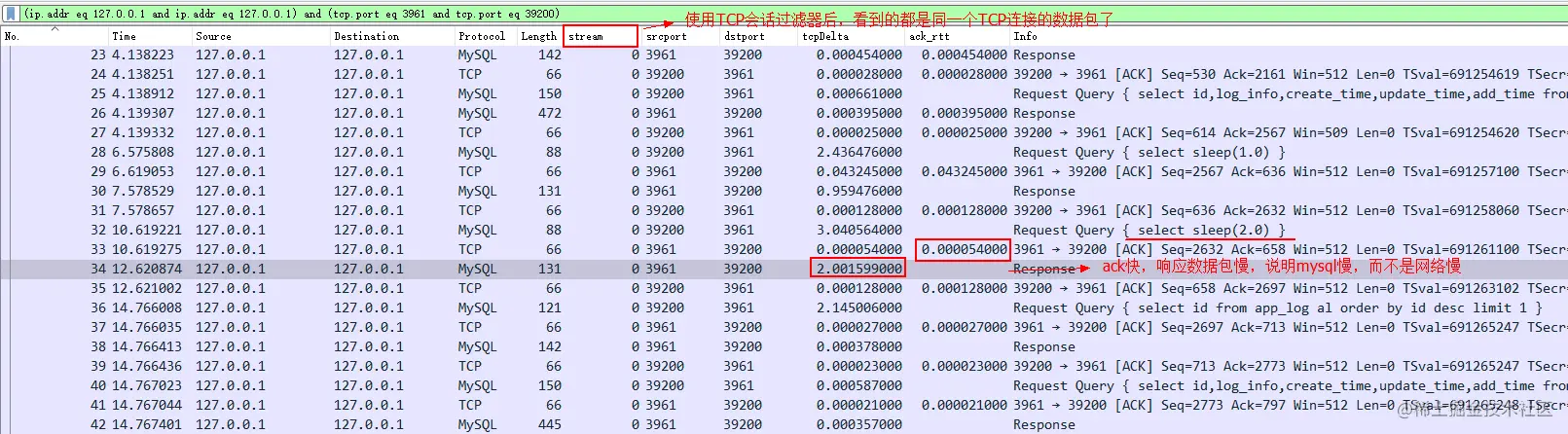The height and width of the screenshot is (434, 1568).
Task: Select packet number 35 in the list
Action: (x=784, y=288)
